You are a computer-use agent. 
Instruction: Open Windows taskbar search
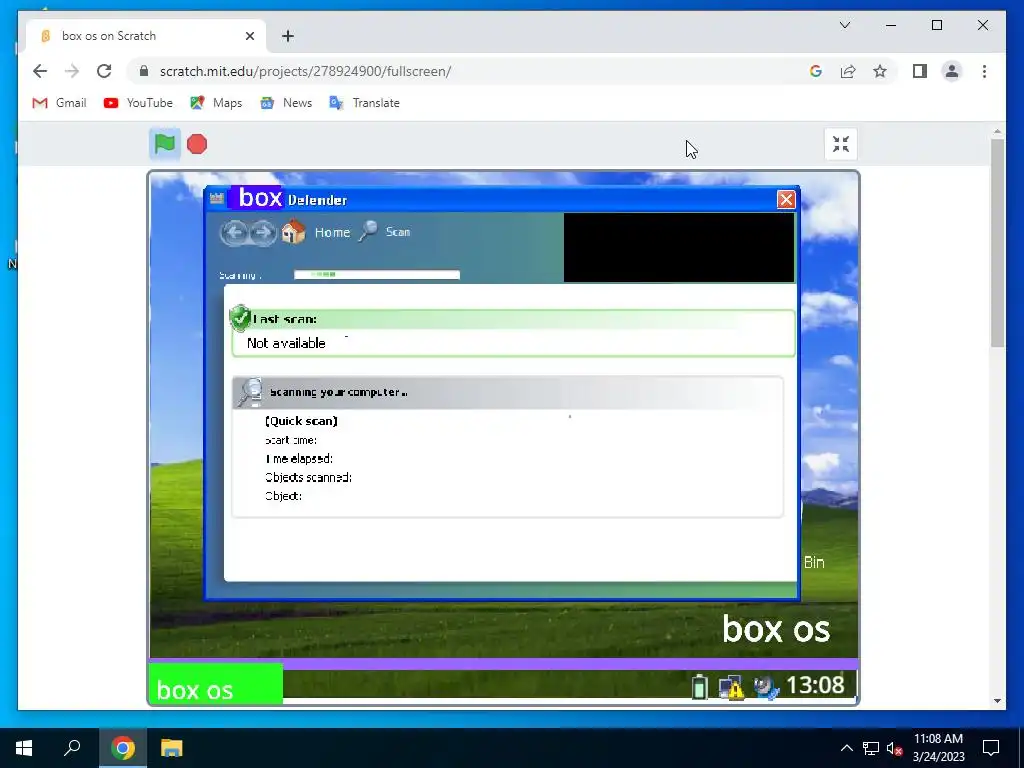72,748
